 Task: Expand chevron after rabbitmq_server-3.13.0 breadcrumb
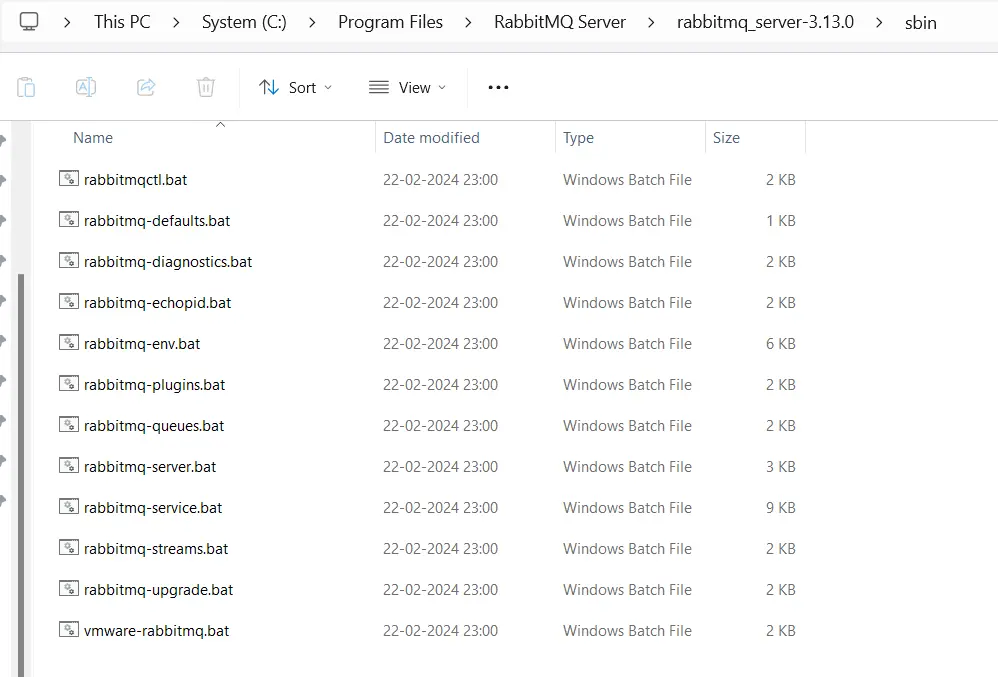pos(879,23)
